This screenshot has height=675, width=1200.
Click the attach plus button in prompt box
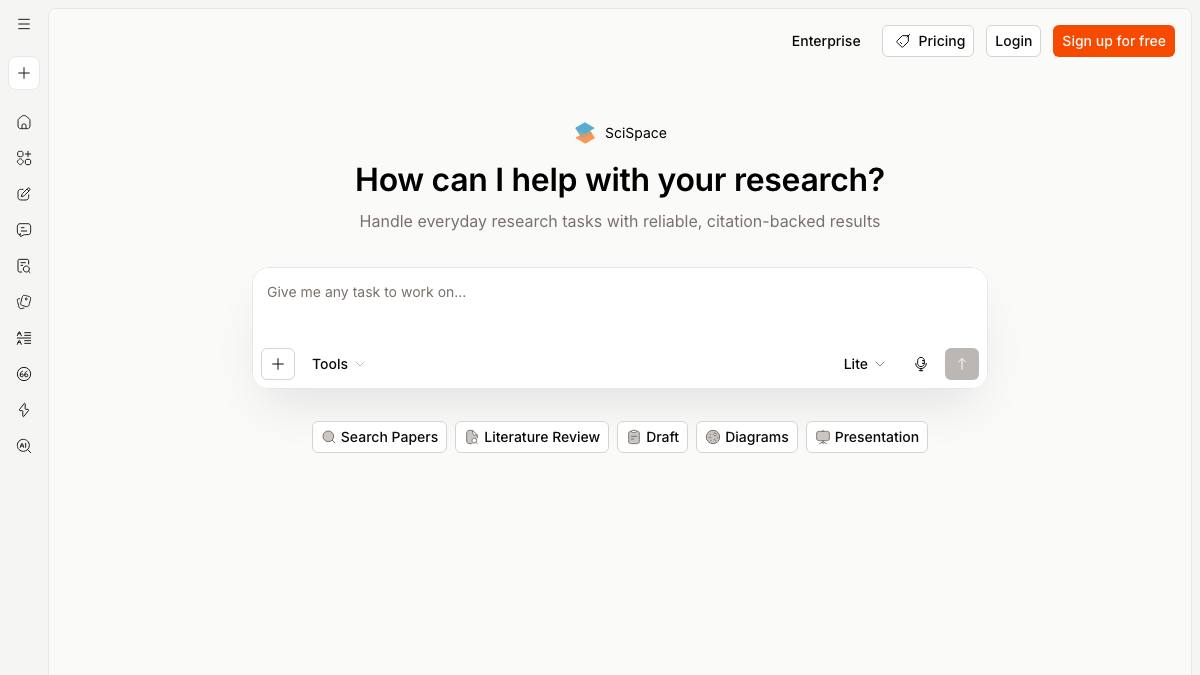click(x=278, y=364)
